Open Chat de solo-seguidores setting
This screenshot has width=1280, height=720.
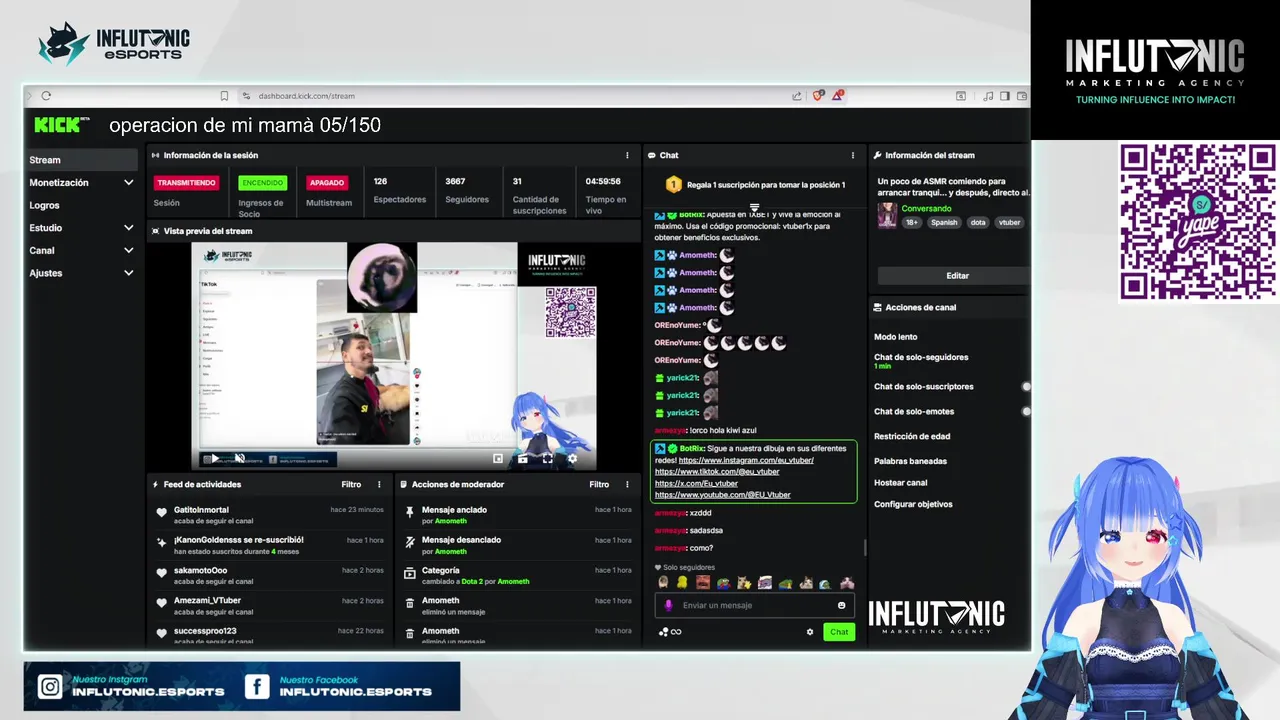[921, 357]
